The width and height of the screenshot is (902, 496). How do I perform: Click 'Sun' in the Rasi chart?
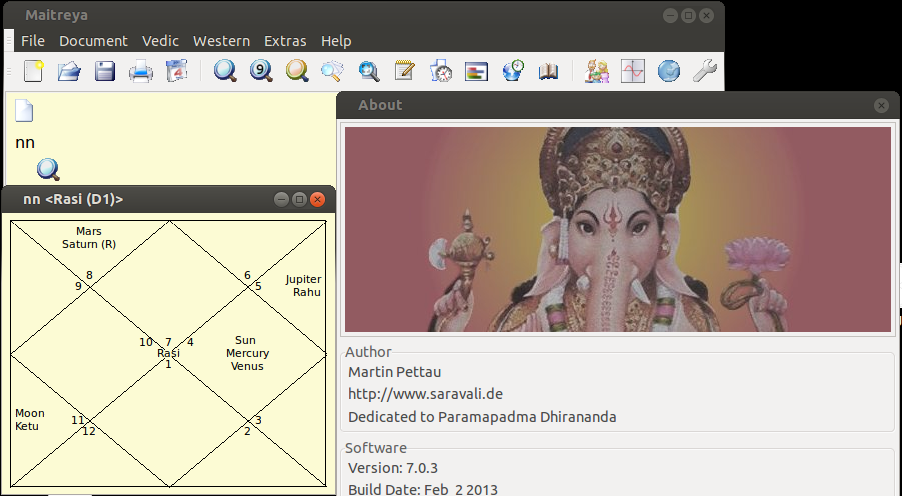[x=245, y=341]
